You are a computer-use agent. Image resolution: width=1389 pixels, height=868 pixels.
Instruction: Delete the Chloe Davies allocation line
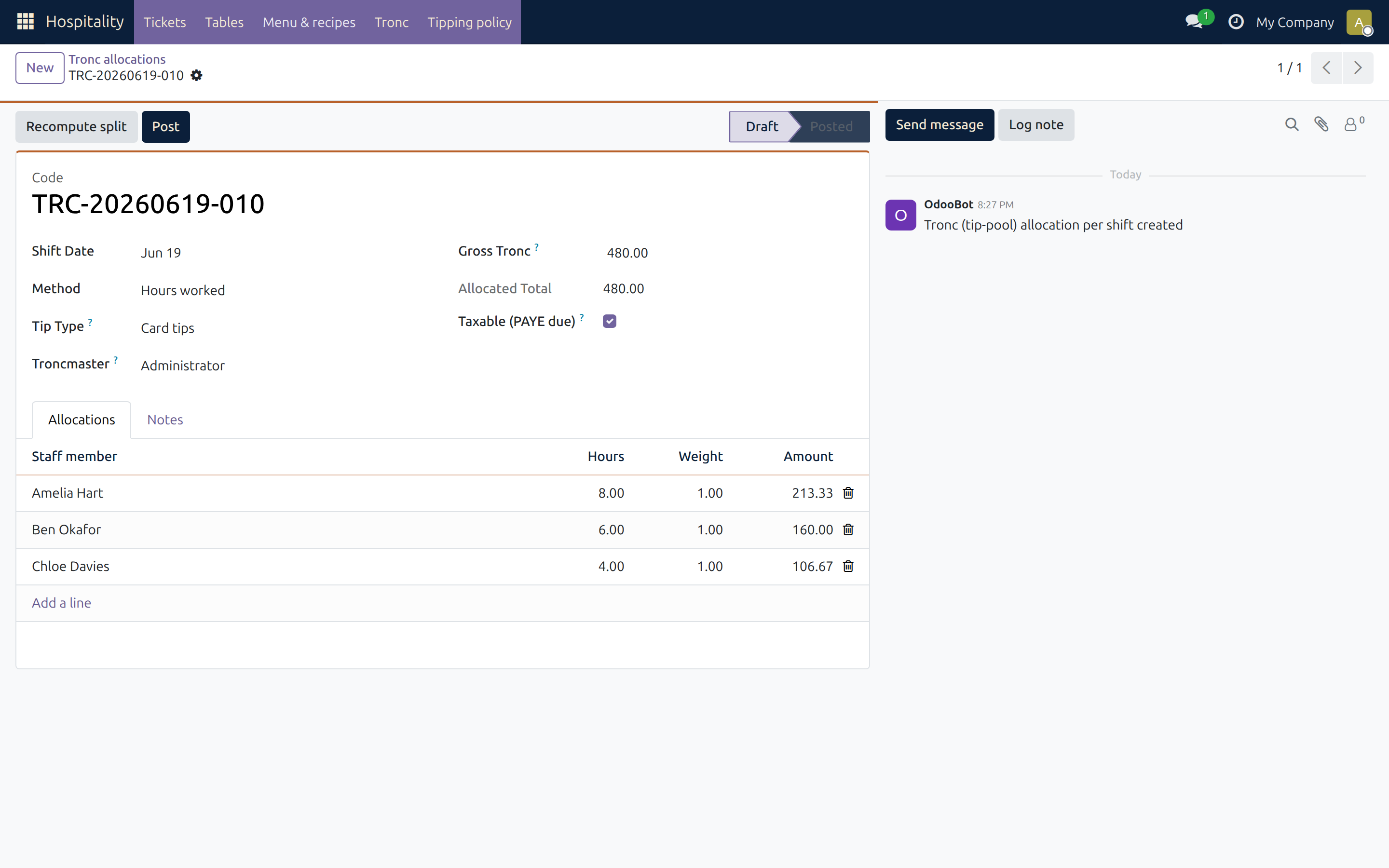pos(848,566)
